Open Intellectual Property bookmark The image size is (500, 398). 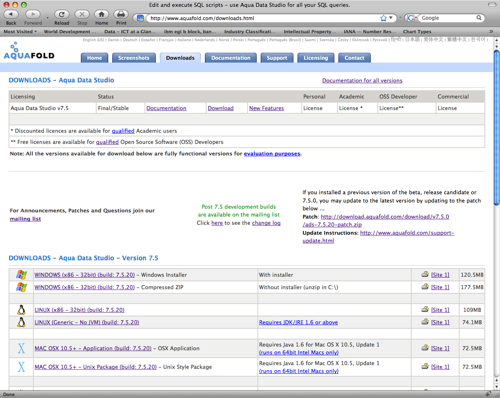(x=310, y=32)
